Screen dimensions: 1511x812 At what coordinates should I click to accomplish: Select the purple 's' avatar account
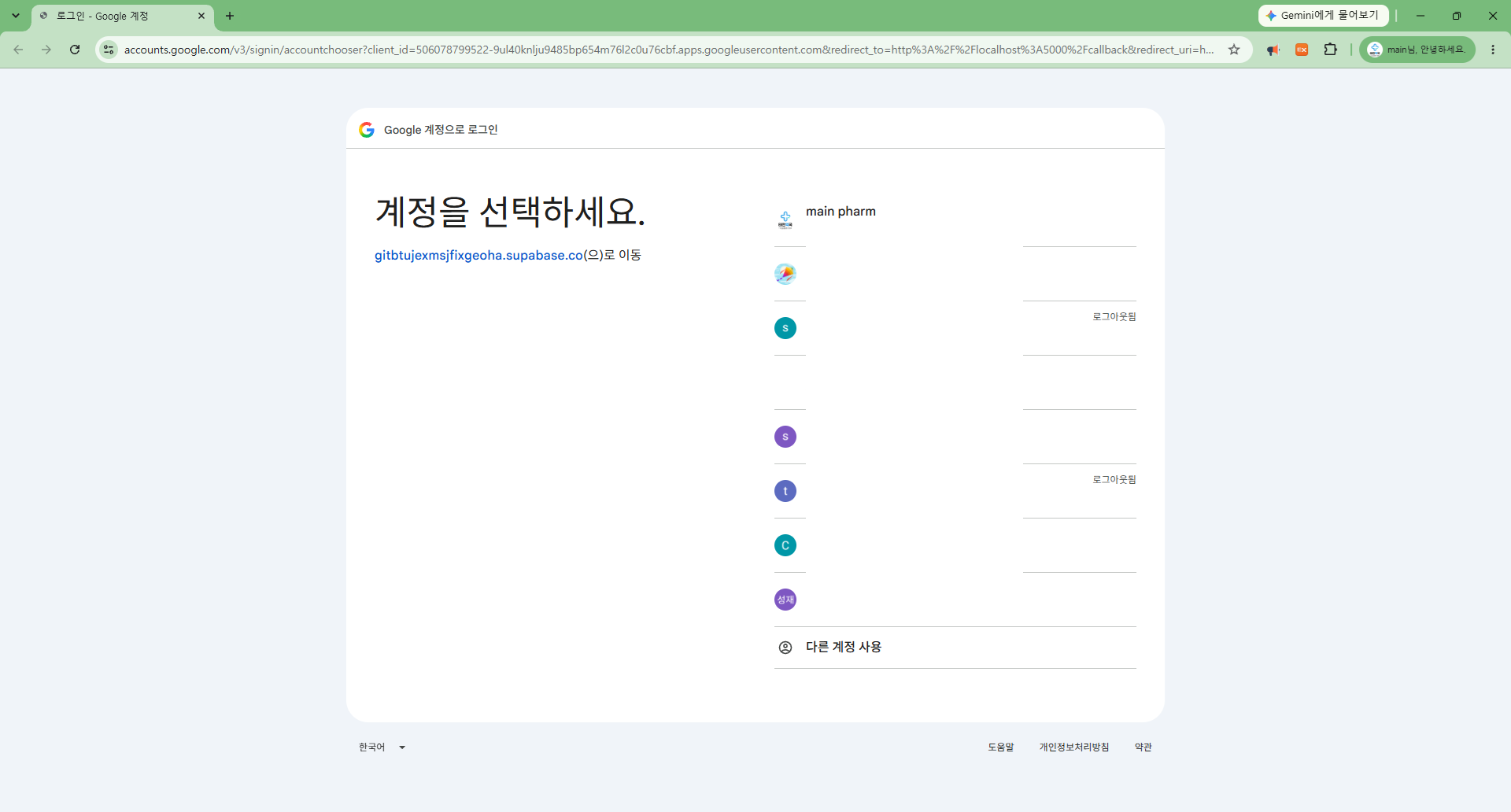click(x=955, y=437)
